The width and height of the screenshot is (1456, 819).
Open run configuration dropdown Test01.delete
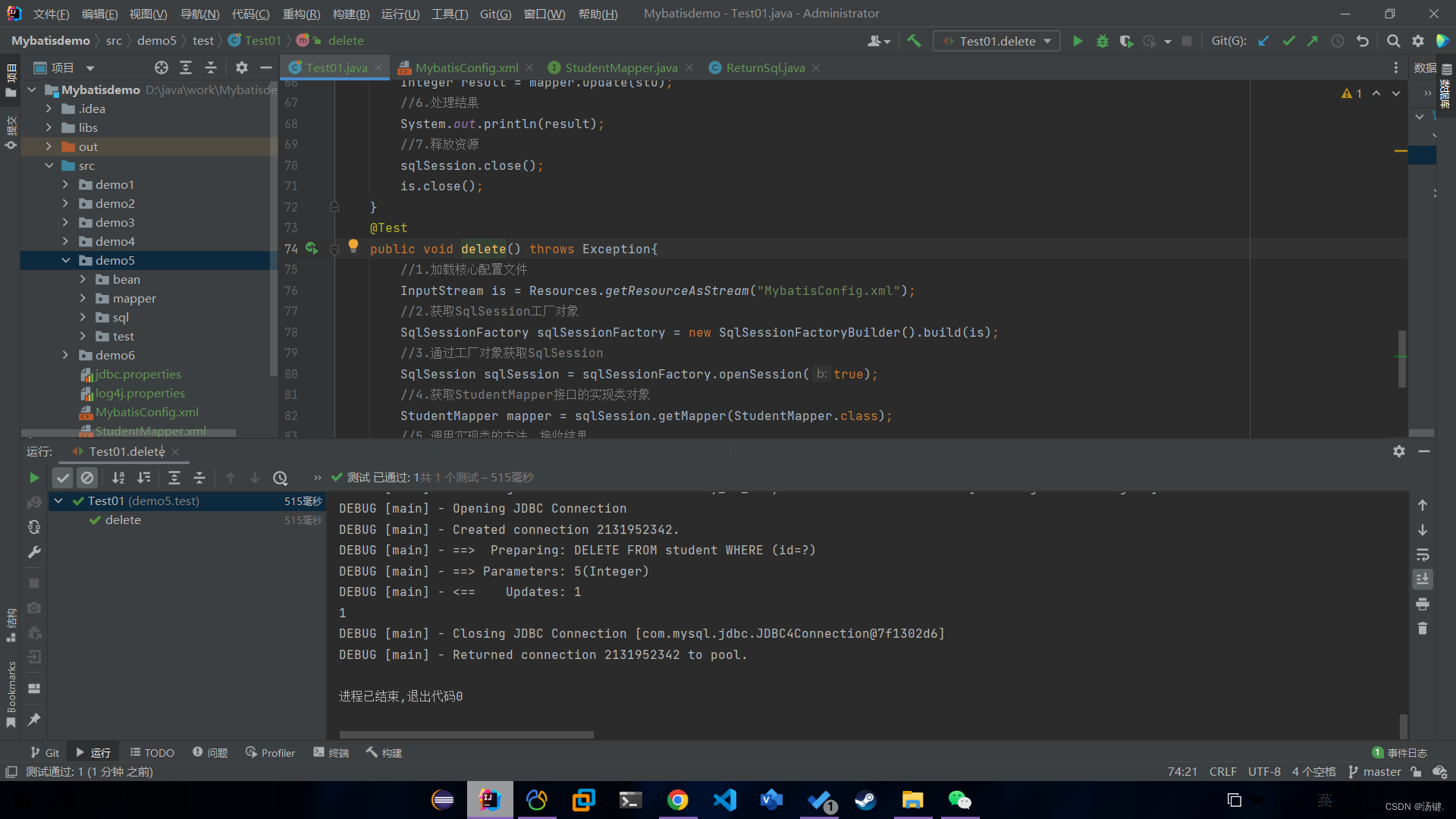pyautogui.click(x=997, y=41)
